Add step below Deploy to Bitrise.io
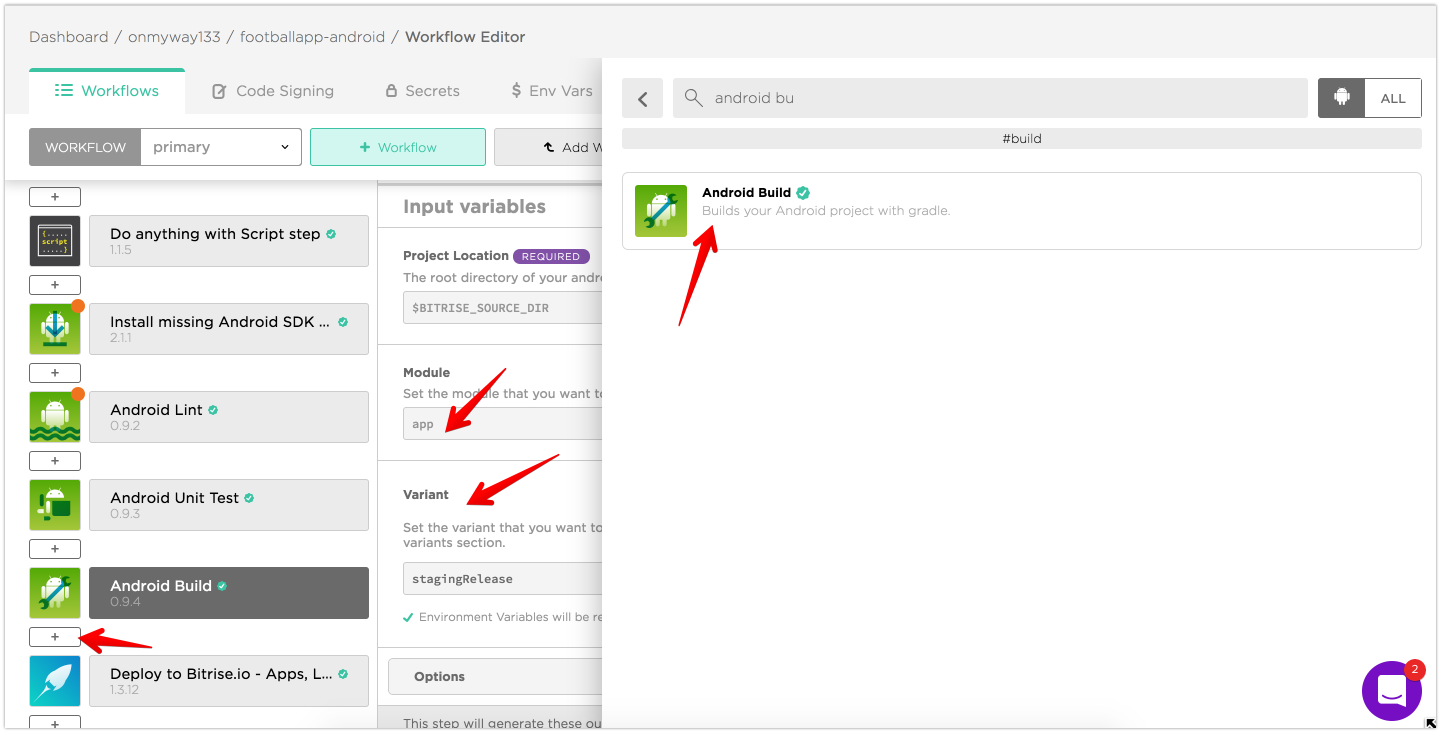1441x733 pixels. (x=55, y=723)
